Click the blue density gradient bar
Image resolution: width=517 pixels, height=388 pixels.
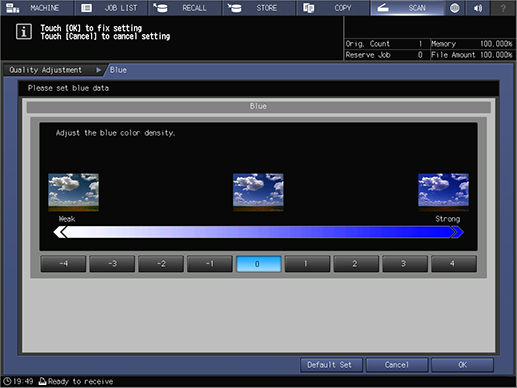[x=258, y=232]
